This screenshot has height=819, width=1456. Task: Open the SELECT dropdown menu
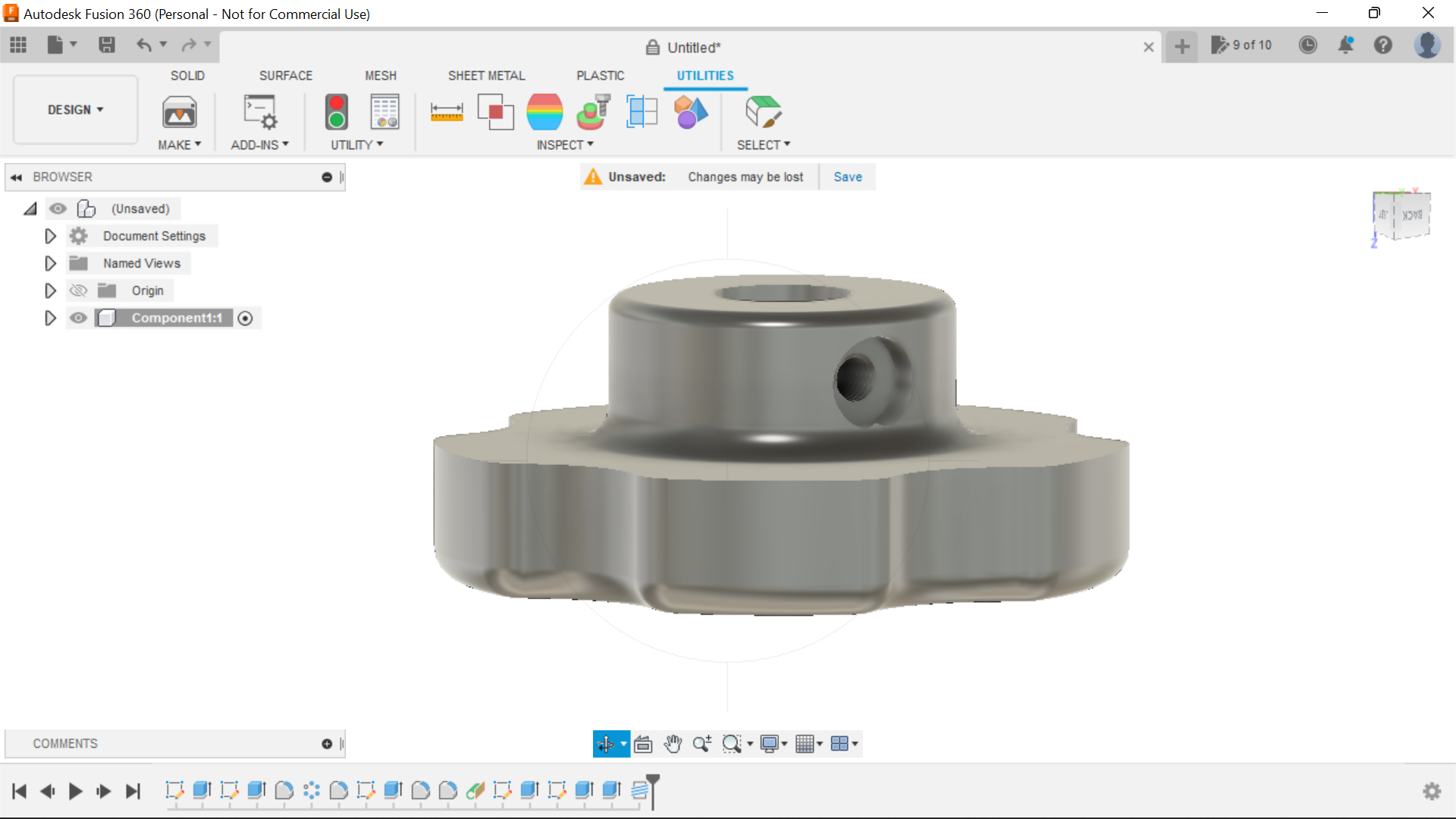point(764,145)
